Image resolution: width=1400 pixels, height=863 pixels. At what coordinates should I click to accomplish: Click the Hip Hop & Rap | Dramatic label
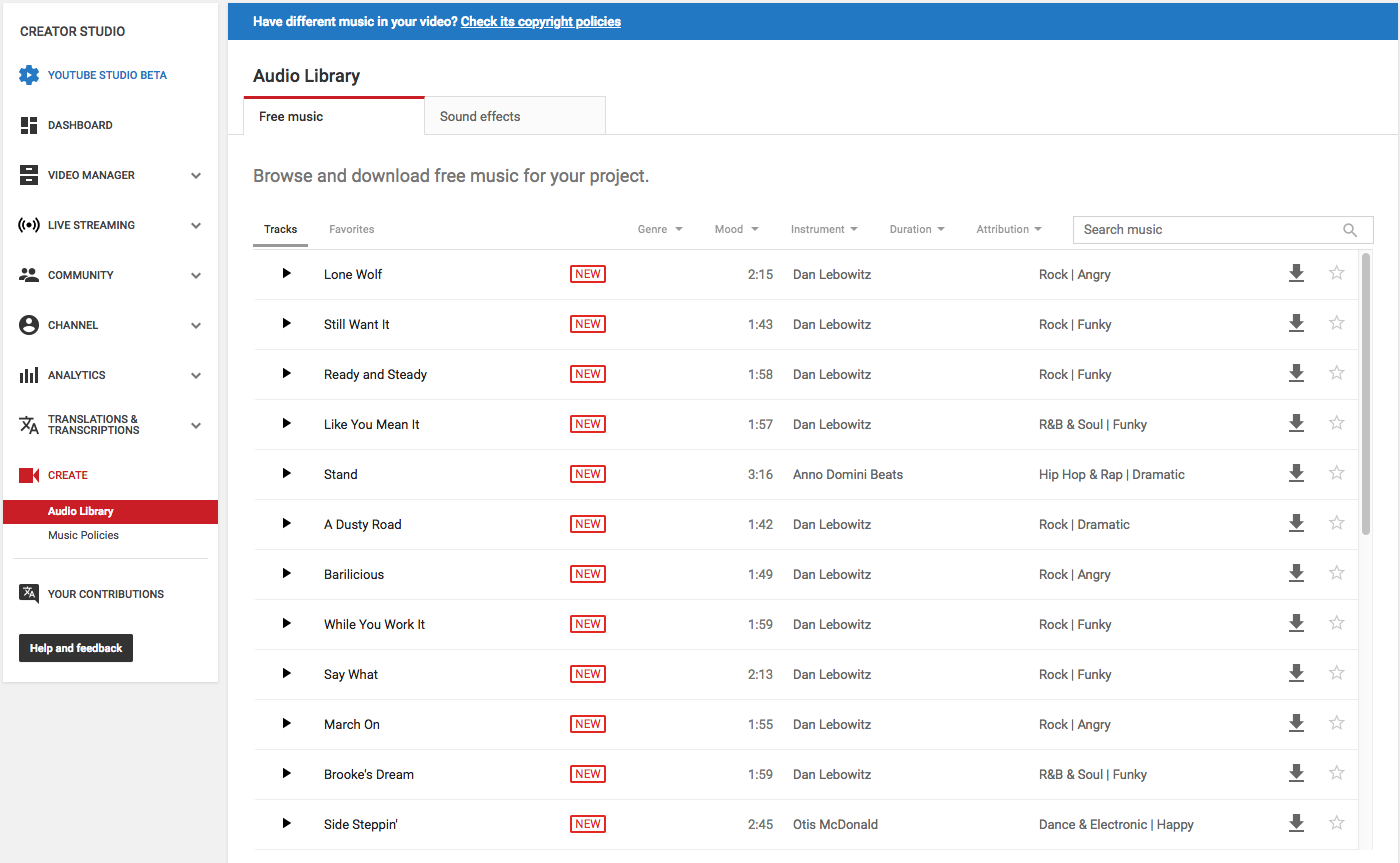point(1112,474)
